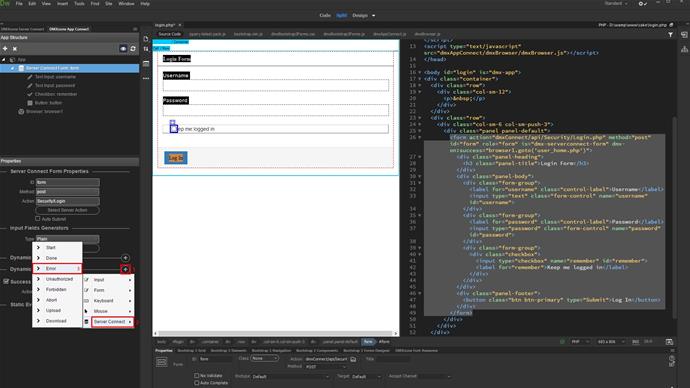Choose Upload from the events menu
This screenshot has height=388, width=690.
(x=57, y=310)
